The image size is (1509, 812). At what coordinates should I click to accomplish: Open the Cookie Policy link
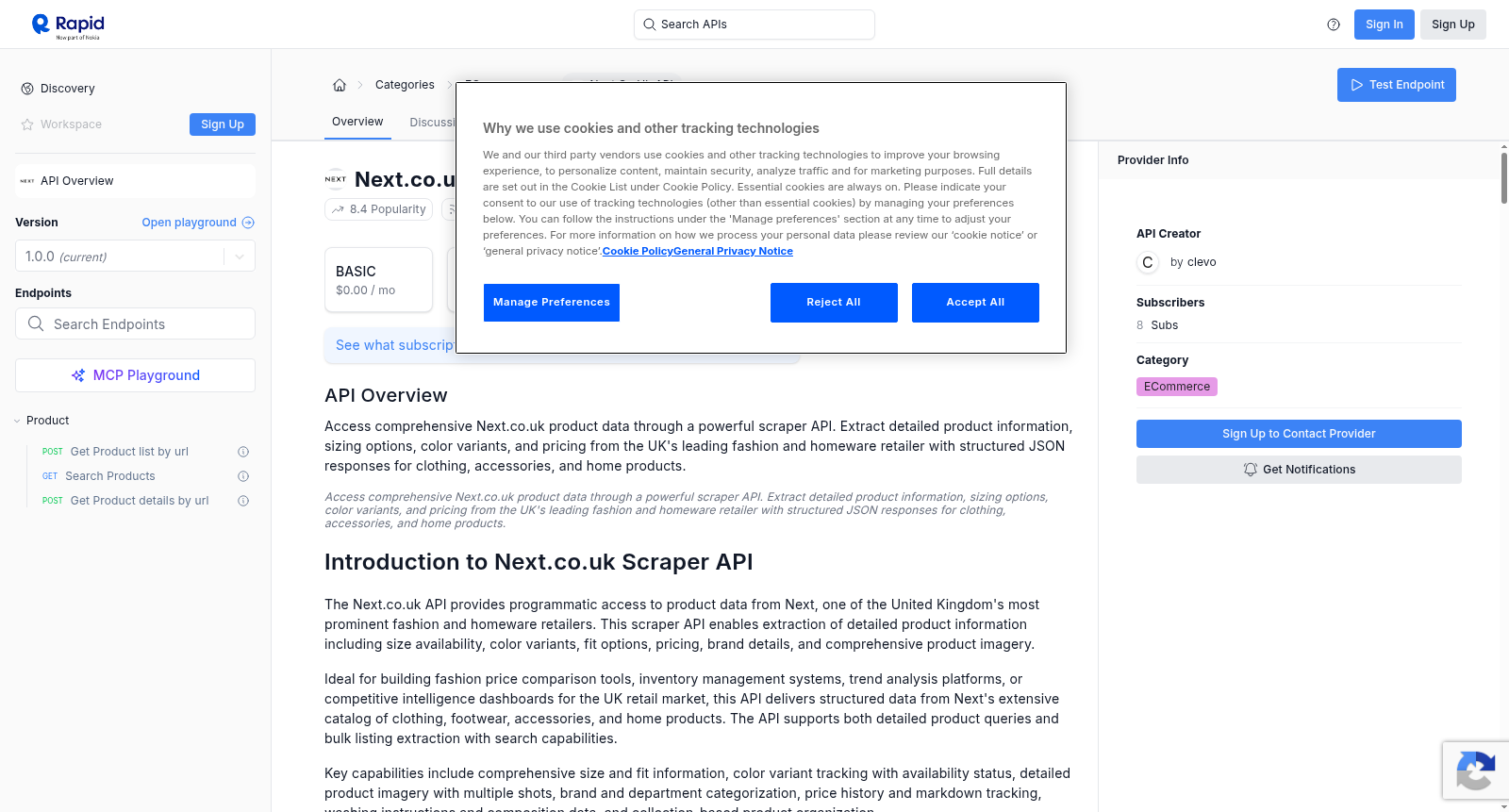click(638, 252)
